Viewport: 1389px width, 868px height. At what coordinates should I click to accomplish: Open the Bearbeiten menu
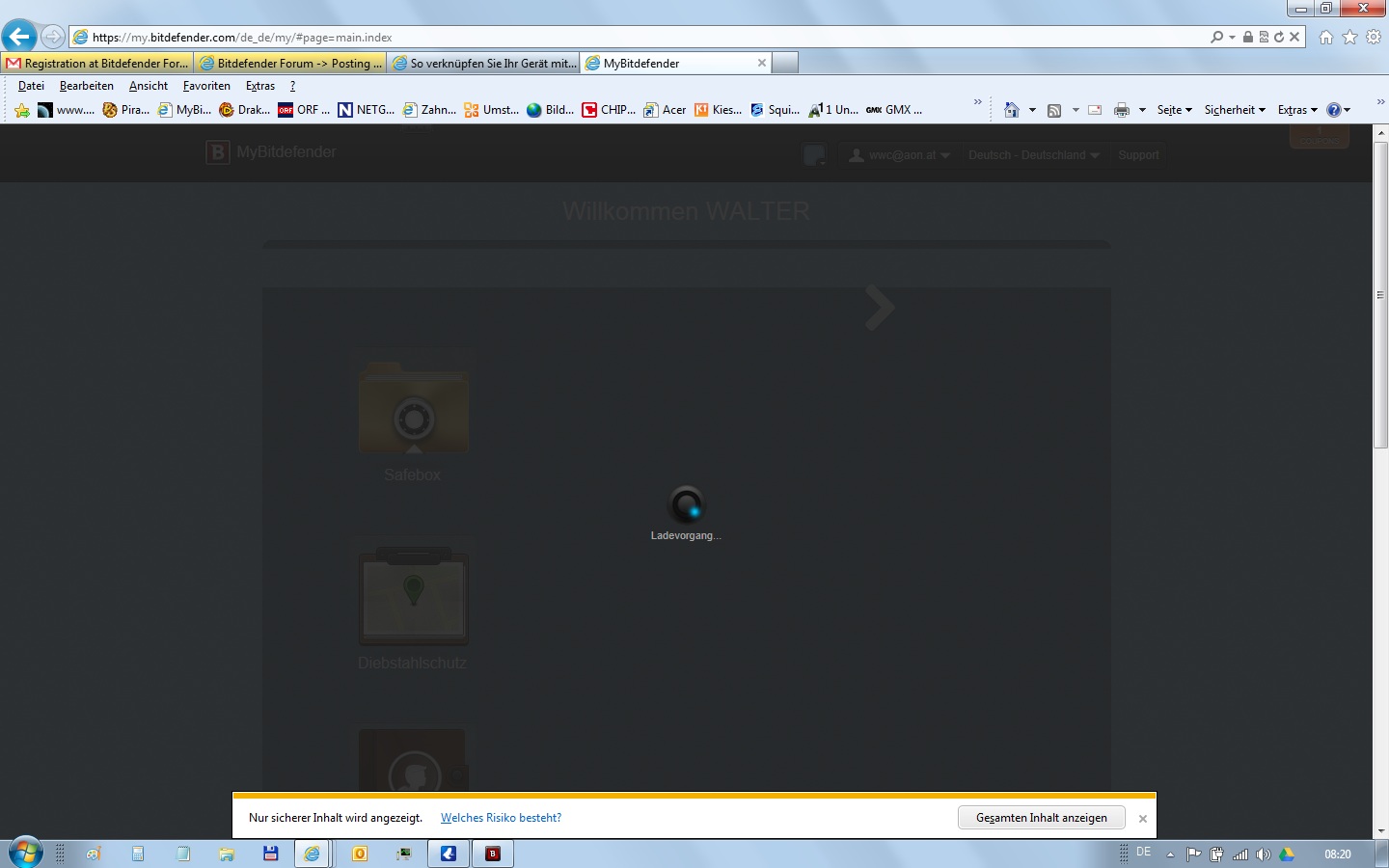(x=87, y=86)
